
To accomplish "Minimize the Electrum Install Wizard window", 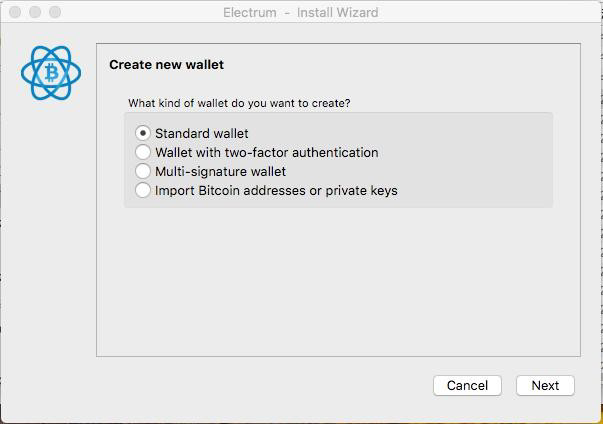I will [x=35, y=12].
